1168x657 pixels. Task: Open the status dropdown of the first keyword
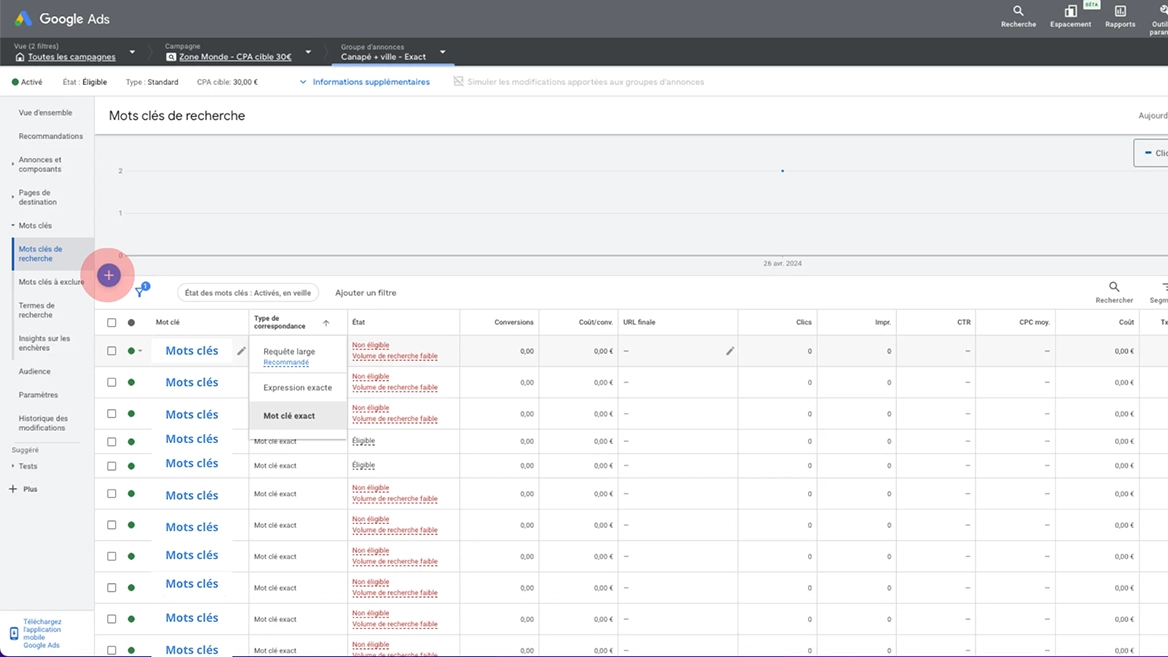coord(140,351)
